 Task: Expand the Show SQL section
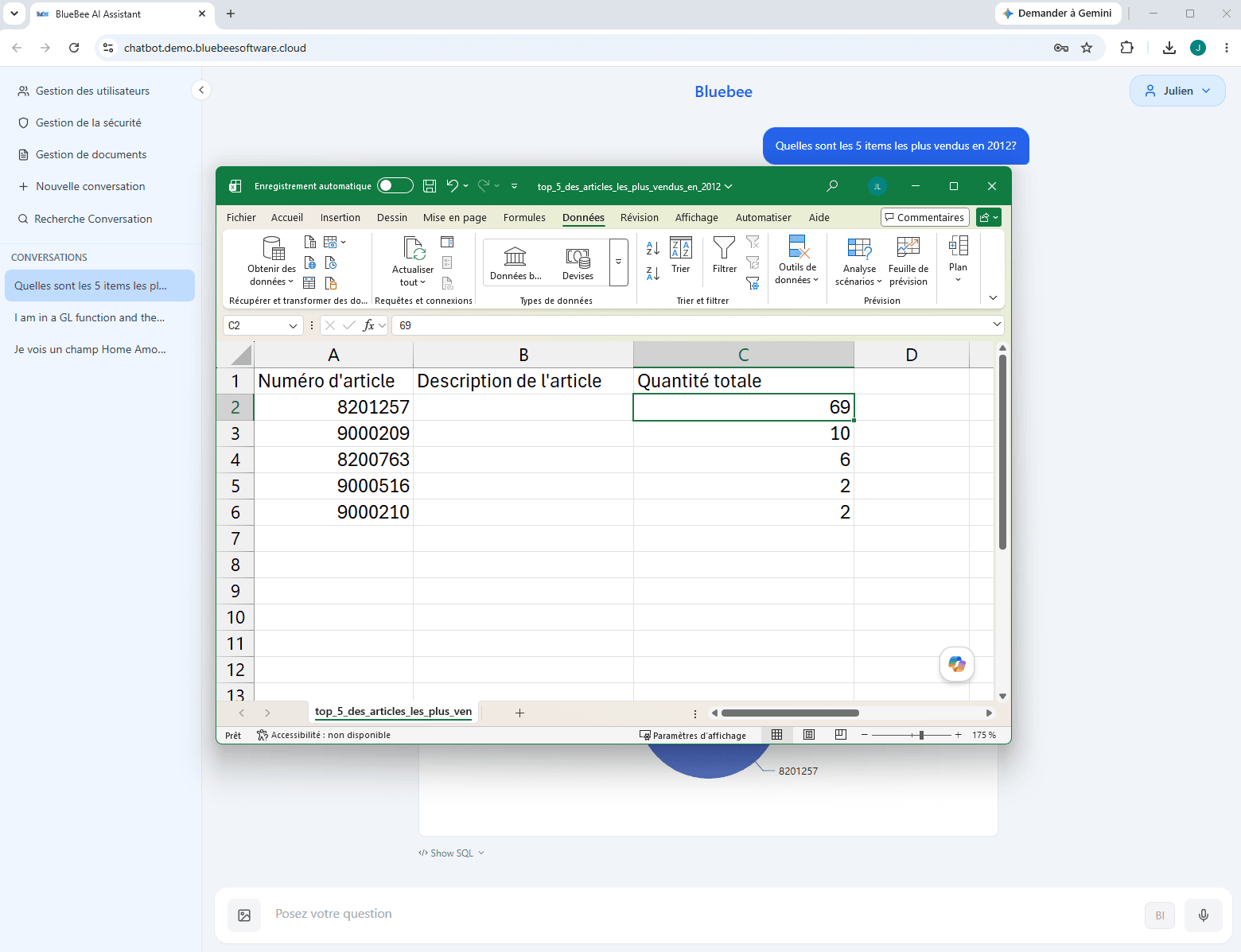pos(451,853)
